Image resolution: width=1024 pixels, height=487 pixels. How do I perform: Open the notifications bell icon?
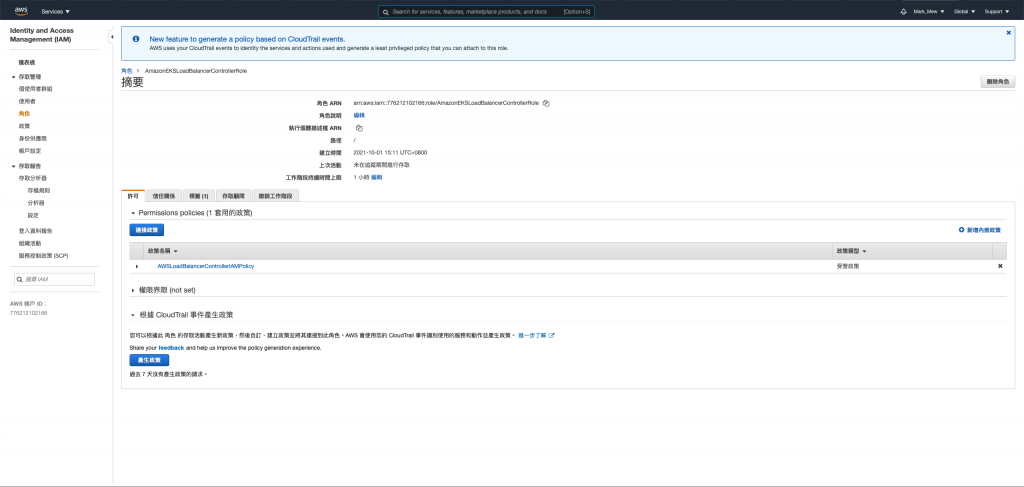pos(904,12)
